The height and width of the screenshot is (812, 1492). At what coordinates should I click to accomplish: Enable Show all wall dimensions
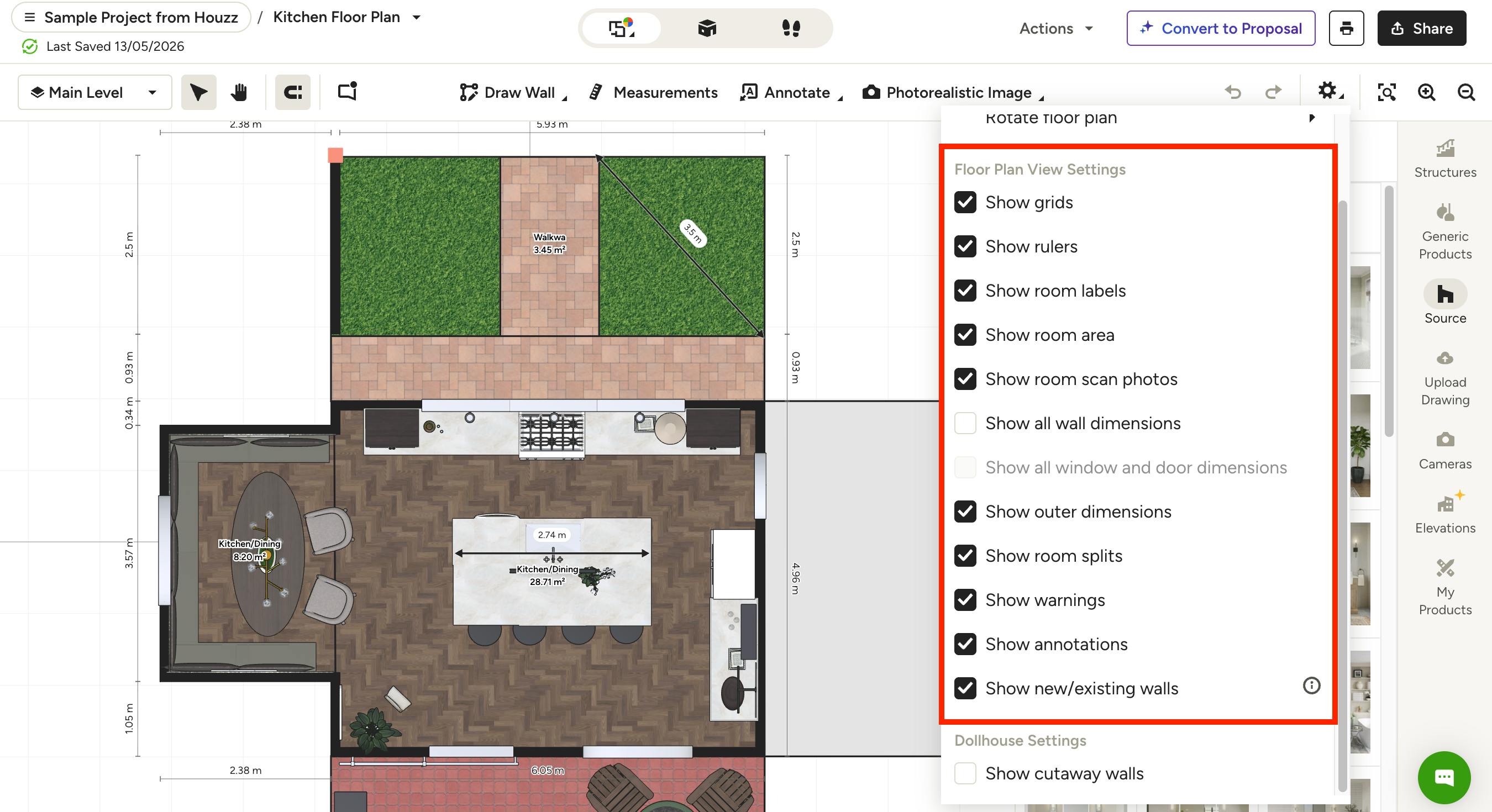965,423
